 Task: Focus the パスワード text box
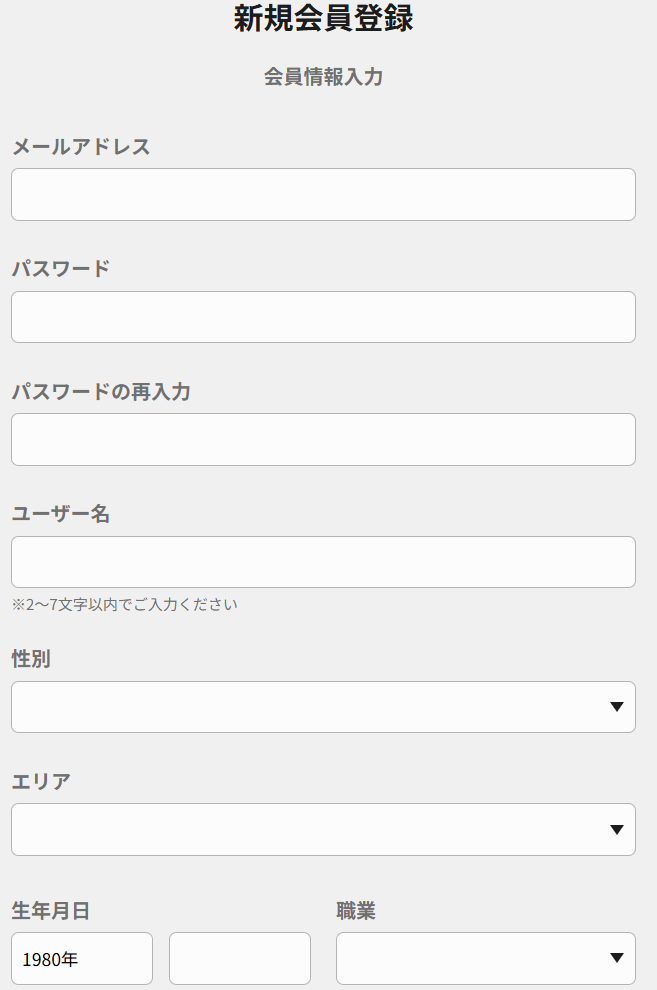(x=323, y=317)
